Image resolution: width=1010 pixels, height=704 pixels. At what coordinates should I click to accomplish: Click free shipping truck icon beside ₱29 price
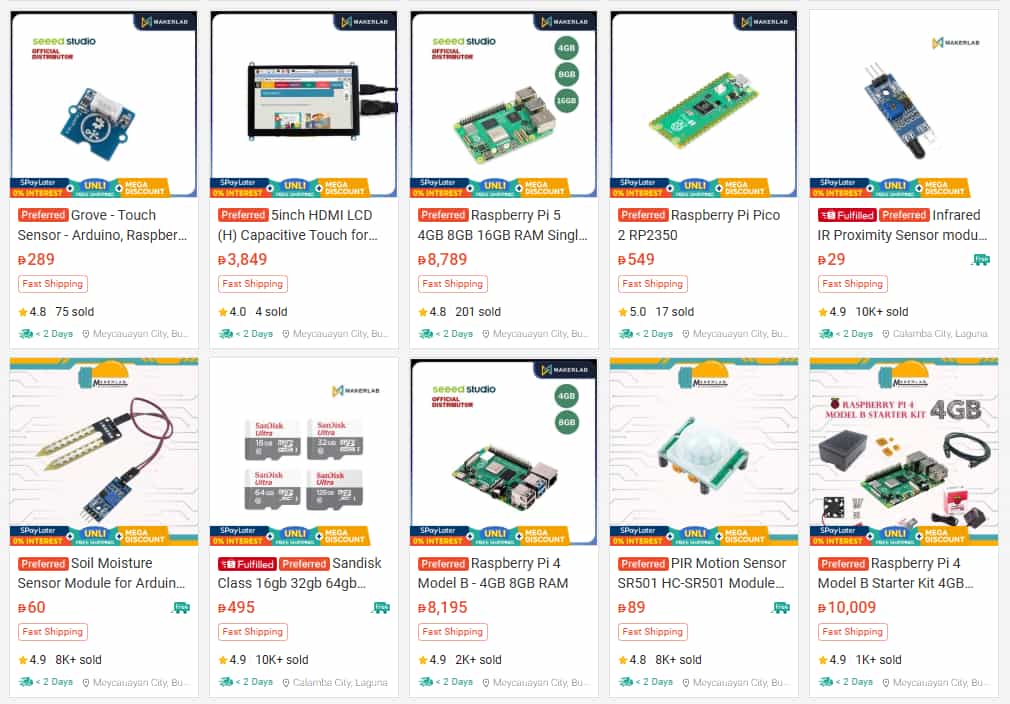click(x=980, y=260)
